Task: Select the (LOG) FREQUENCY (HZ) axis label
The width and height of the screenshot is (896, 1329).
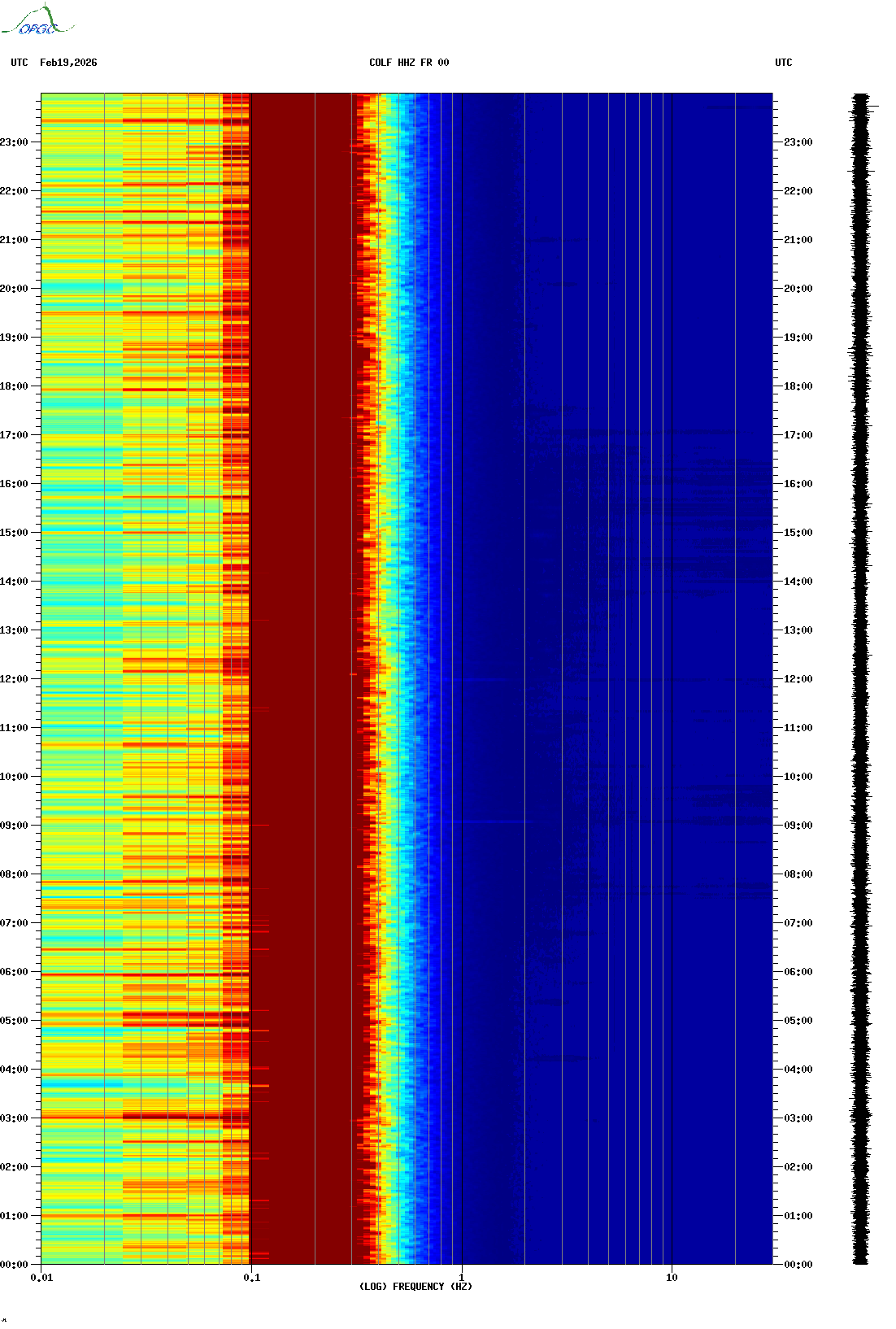Action: click(x=415, y=1287)
